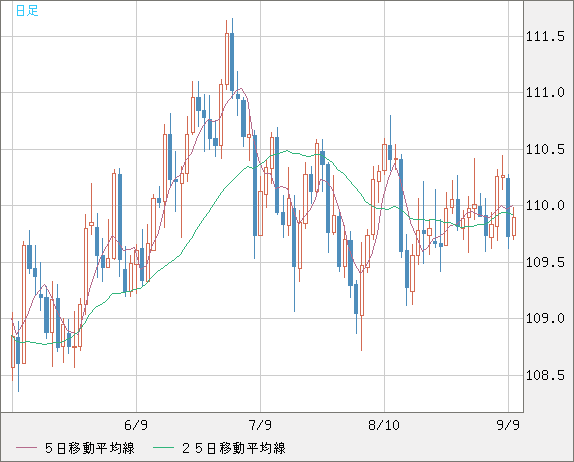Image resolution: width=574 pixels, height=462 pixels.
Task: Select the 111.5 price axis label
Action: coord(545,36)
